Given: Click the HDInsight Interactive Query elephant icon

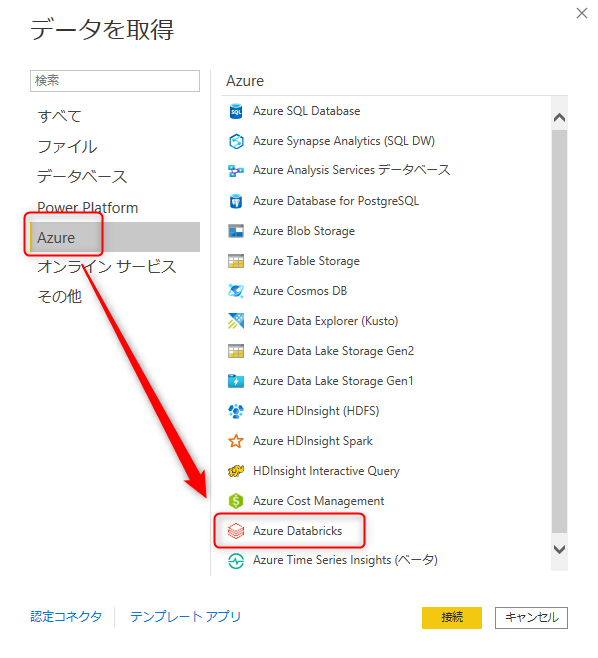Looking at the screenshot, I should pyautogui.click(x=236, y=471).
